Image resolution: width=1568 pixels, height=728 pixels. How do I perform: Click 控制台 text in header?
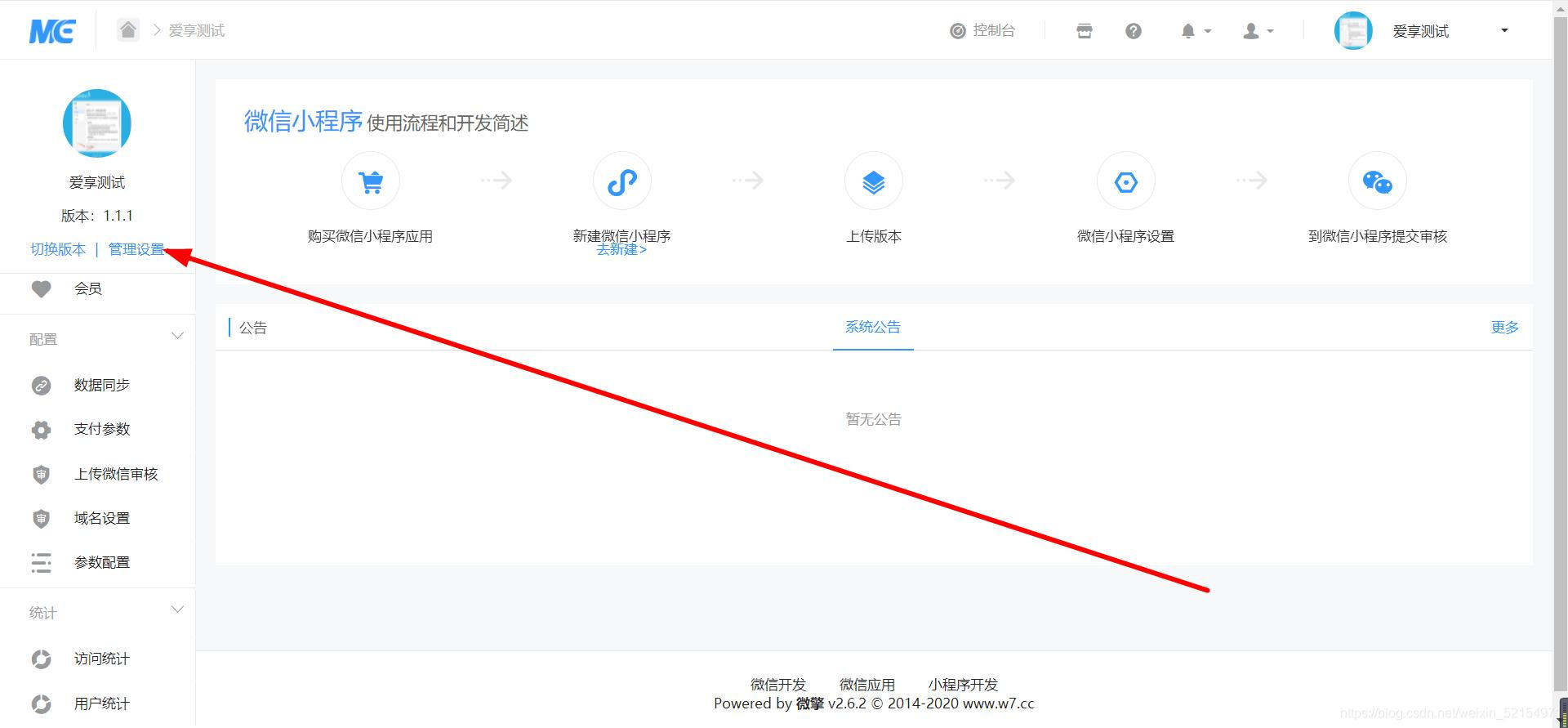(994, 31)
